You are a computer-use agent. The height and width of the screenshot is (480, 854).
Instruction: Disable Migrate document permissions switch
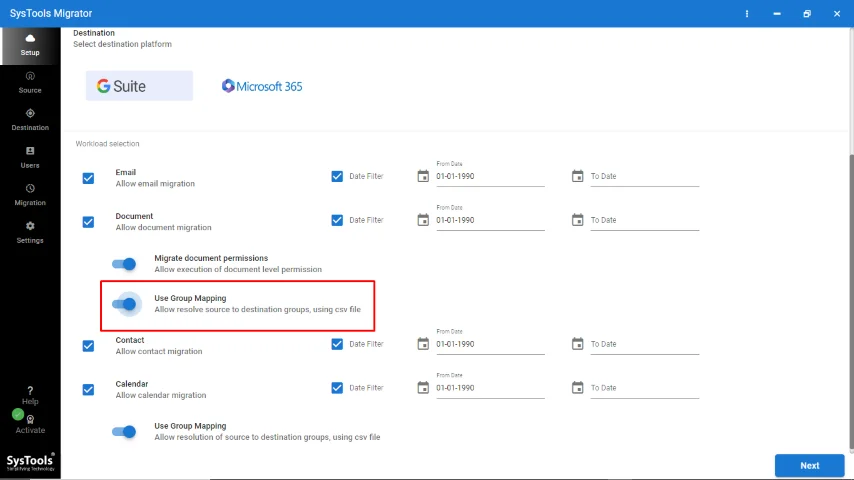coord(124,264)
